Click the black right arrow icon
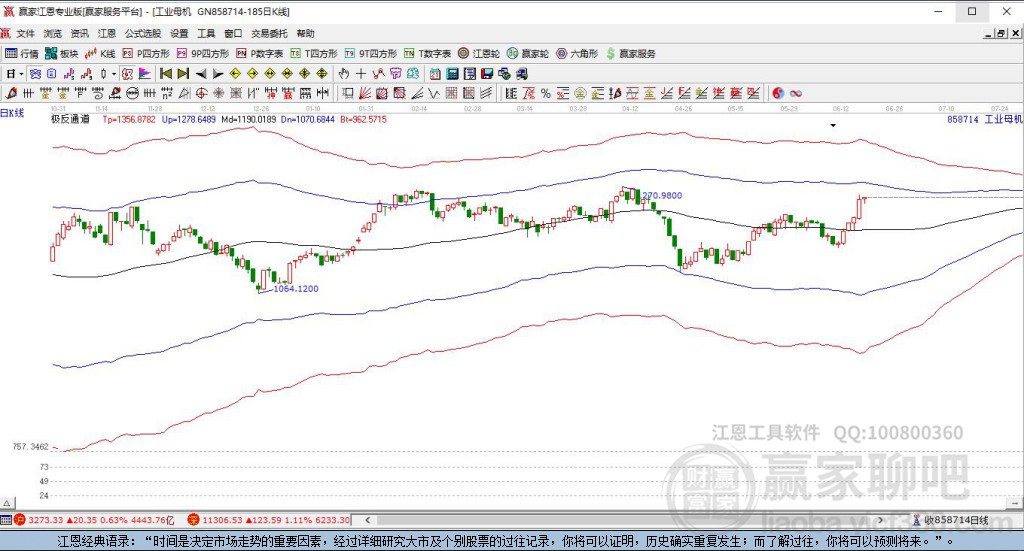This screenshot has width=1024, height=551. (x=218, y=74)
